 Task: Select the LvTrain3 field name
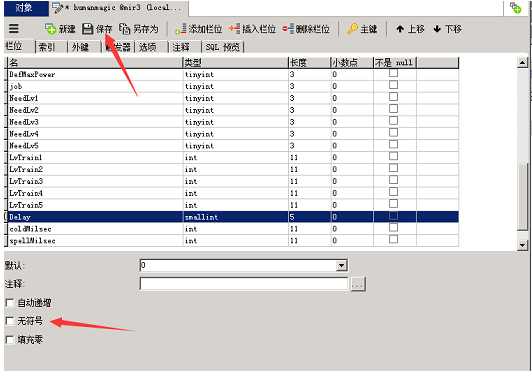point(26,181)
